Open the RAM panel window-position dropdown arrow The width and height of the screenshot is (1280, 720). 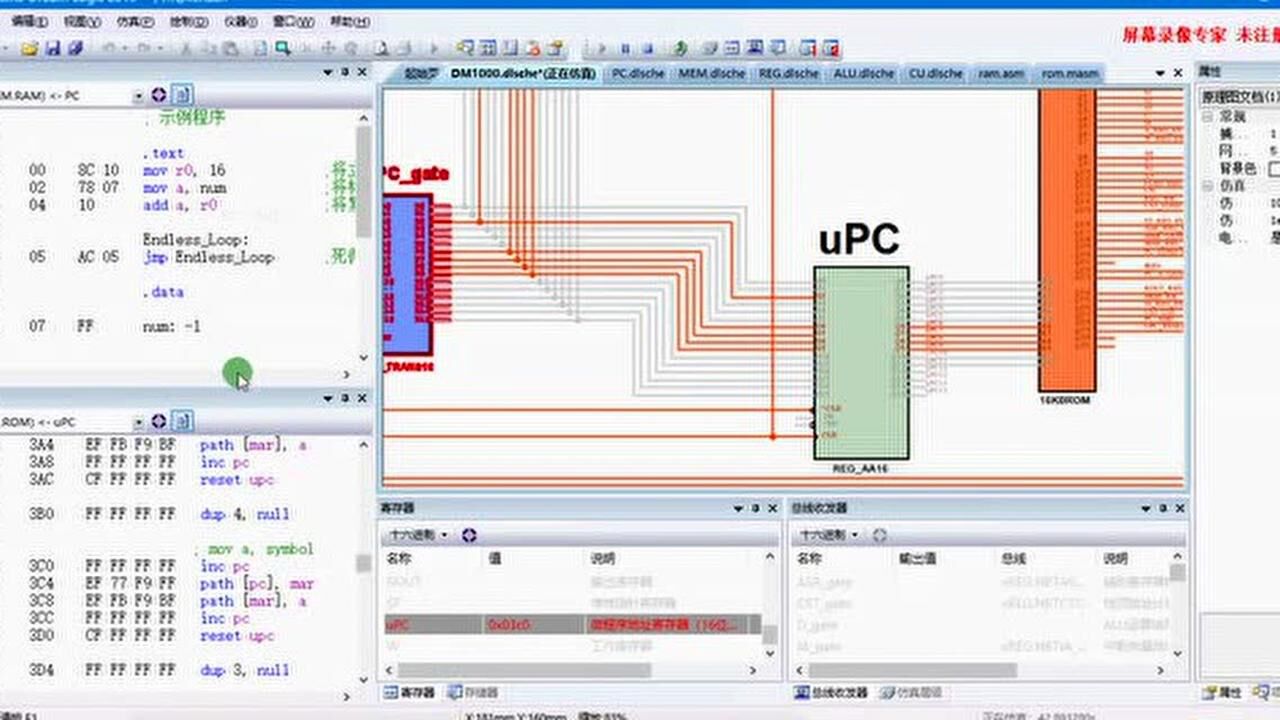pos(328,72)
